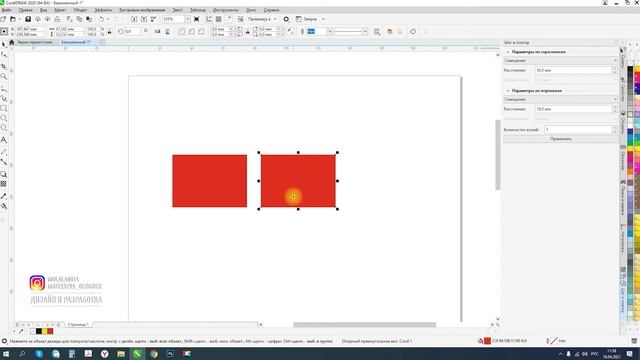Image resolution: width=640 pixels, height=360 pixels.
Task: Click the yellow swatch in document palette
Action: coord(45,331)
